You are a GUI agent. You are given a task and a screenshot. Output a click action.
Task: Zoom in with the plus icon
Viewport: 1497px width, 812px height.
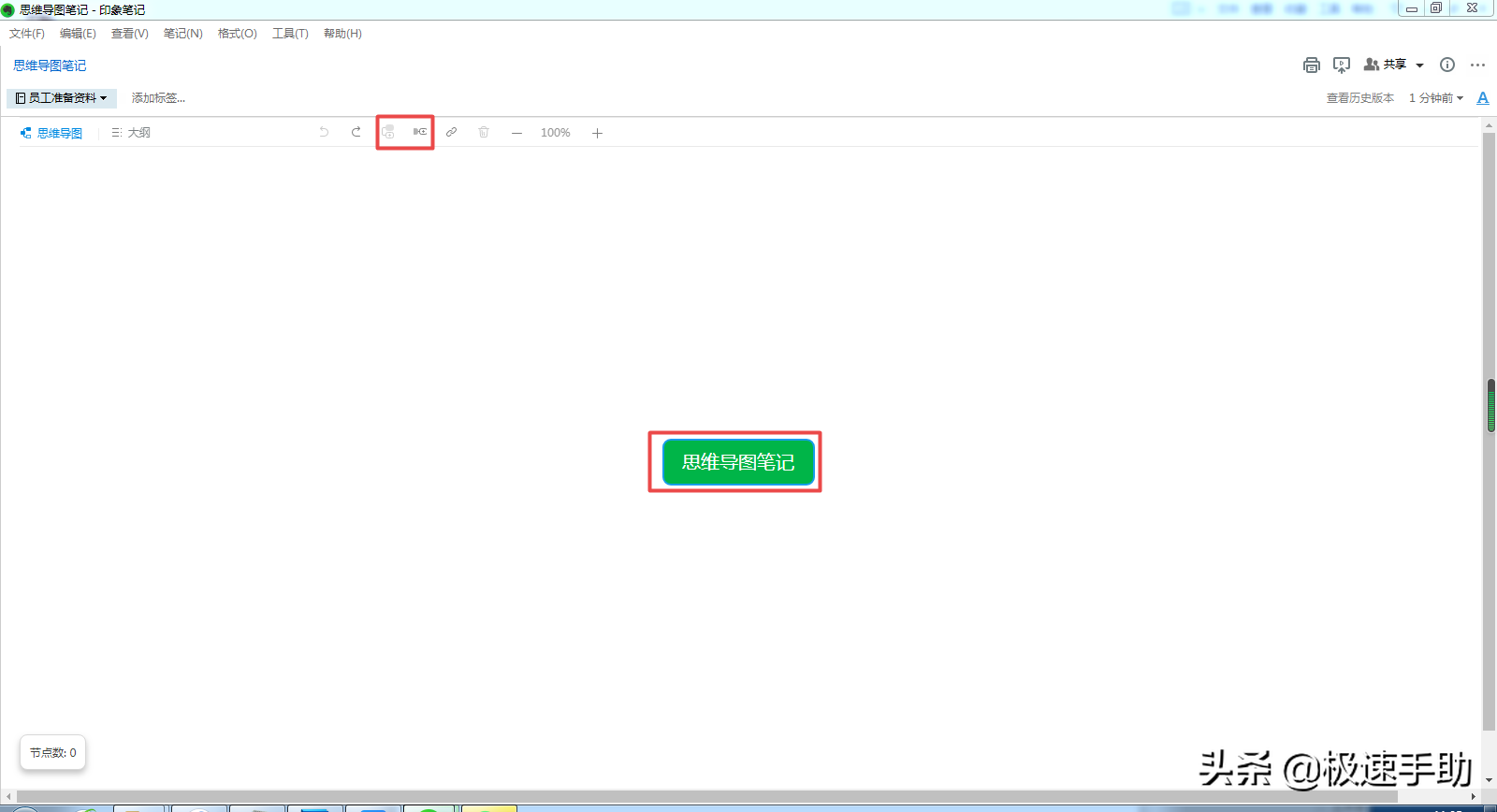[x=597, y=133]
